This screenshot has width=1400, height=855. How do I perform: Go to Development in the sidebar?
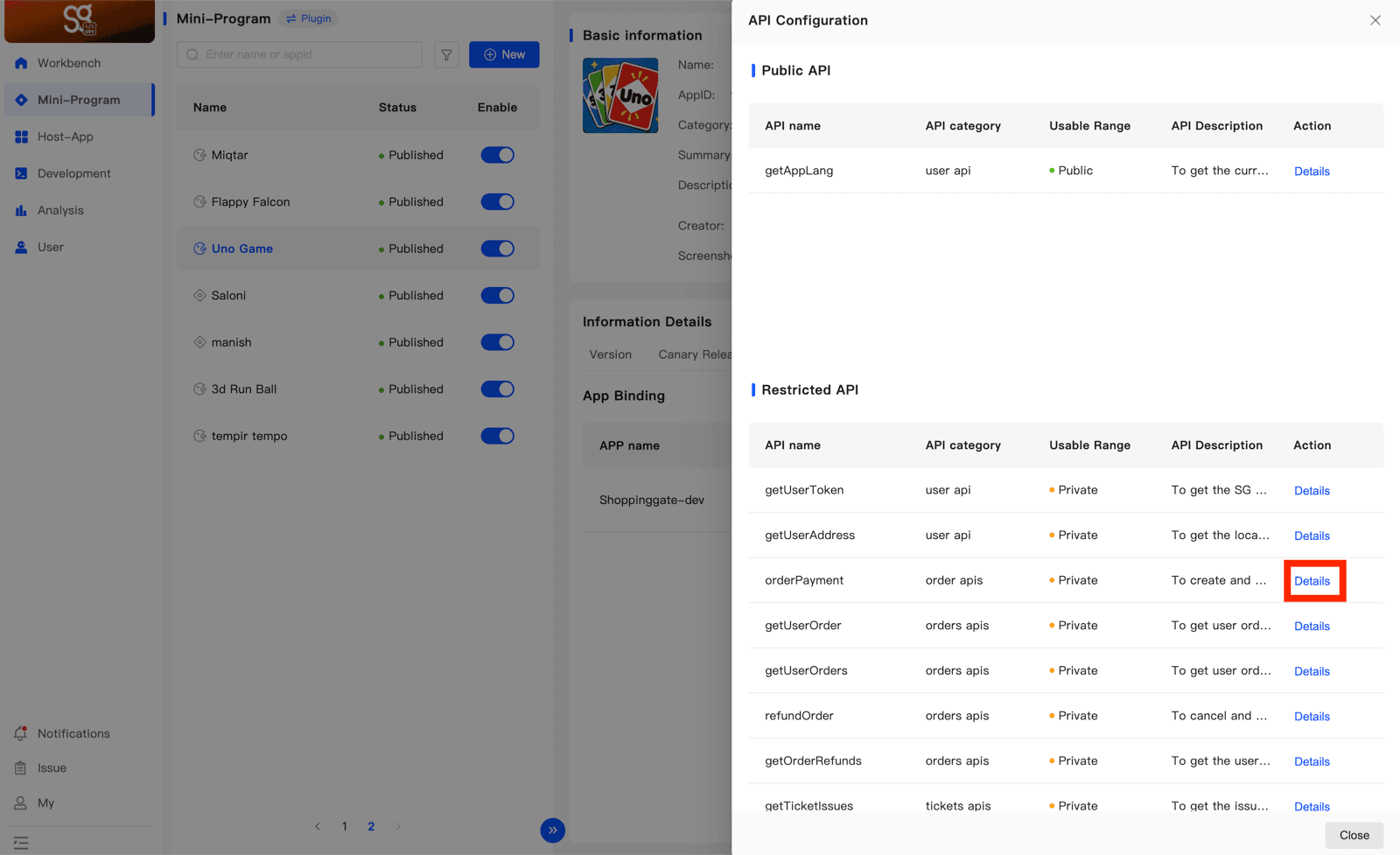pos(74,173)
